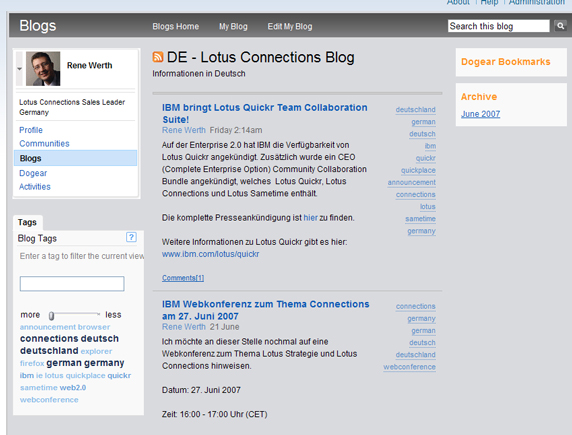
Task: Open Edit My Blog
Action: click(290, 26)
